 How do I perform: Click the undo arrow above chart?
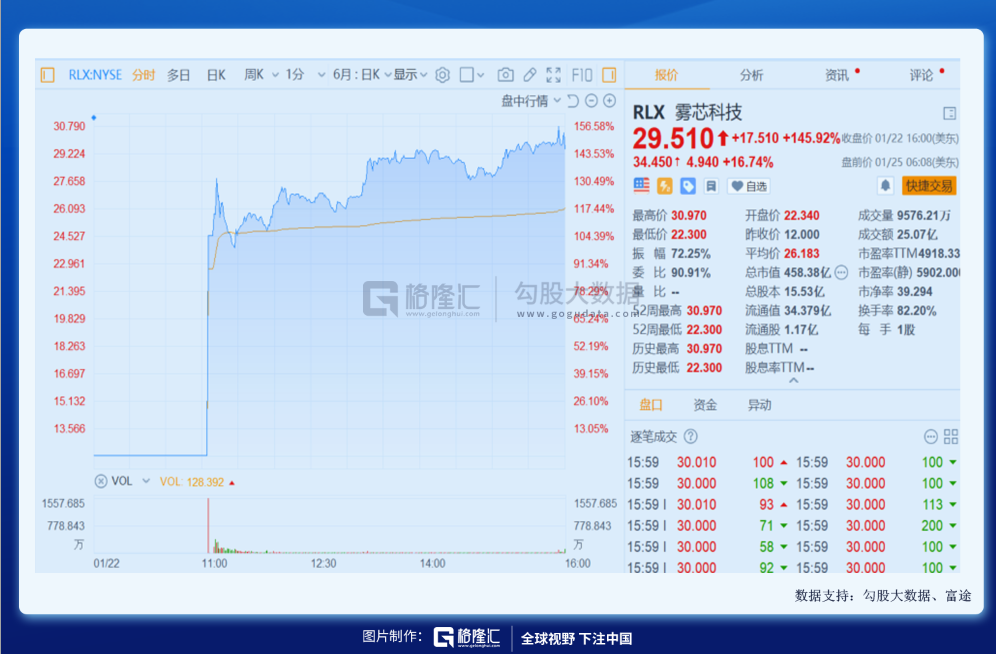pos(573,101)
